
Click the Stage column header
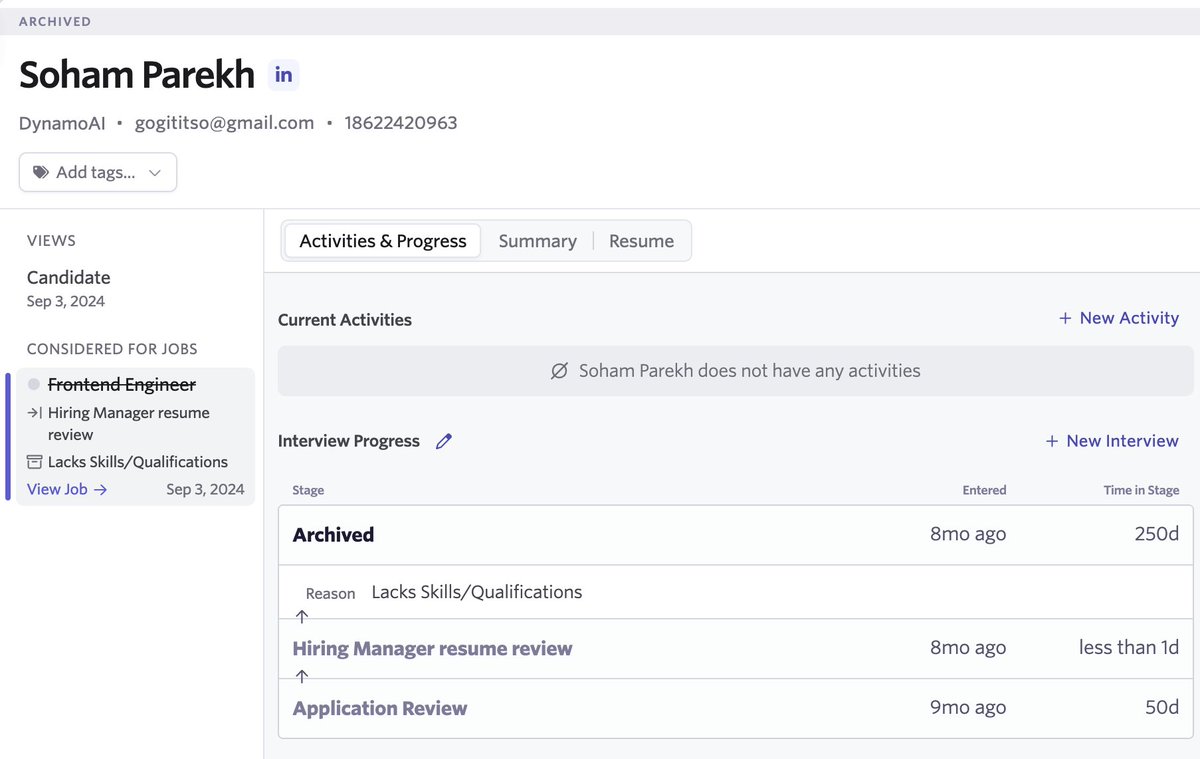point(308,490)
